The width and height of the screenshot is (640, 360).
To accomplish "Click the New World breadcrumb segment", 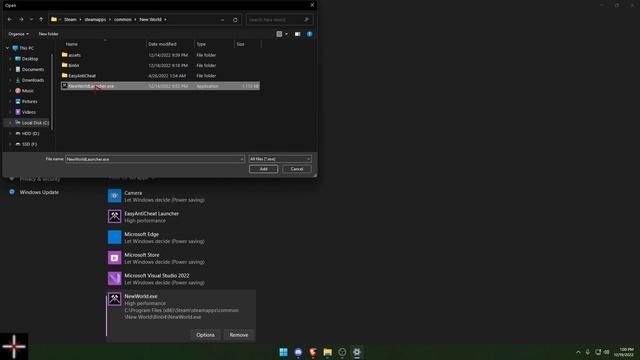I will click(x=150, y=20).
